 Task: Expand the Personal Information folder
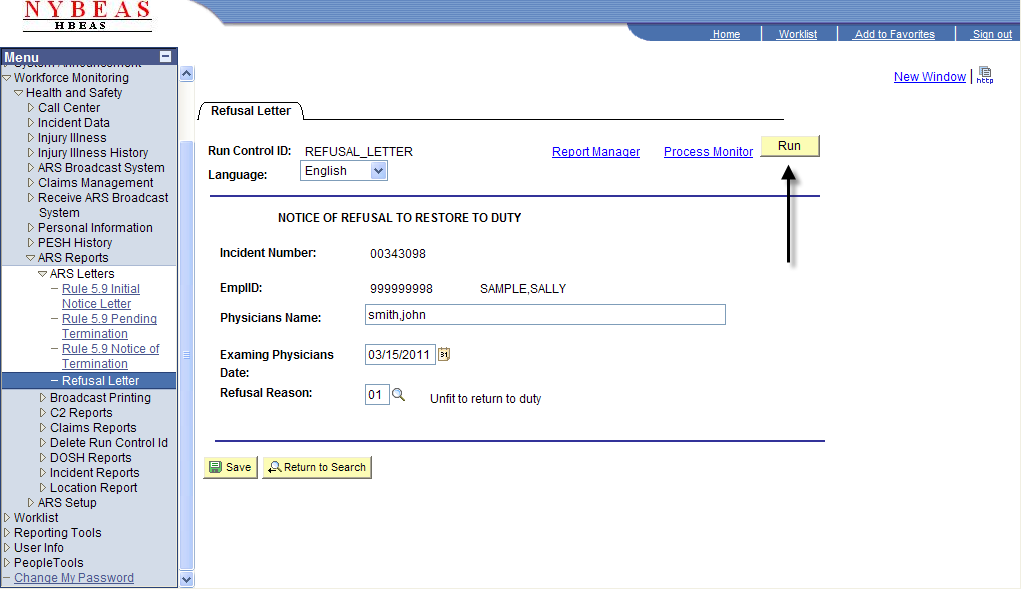click(31, 227)
